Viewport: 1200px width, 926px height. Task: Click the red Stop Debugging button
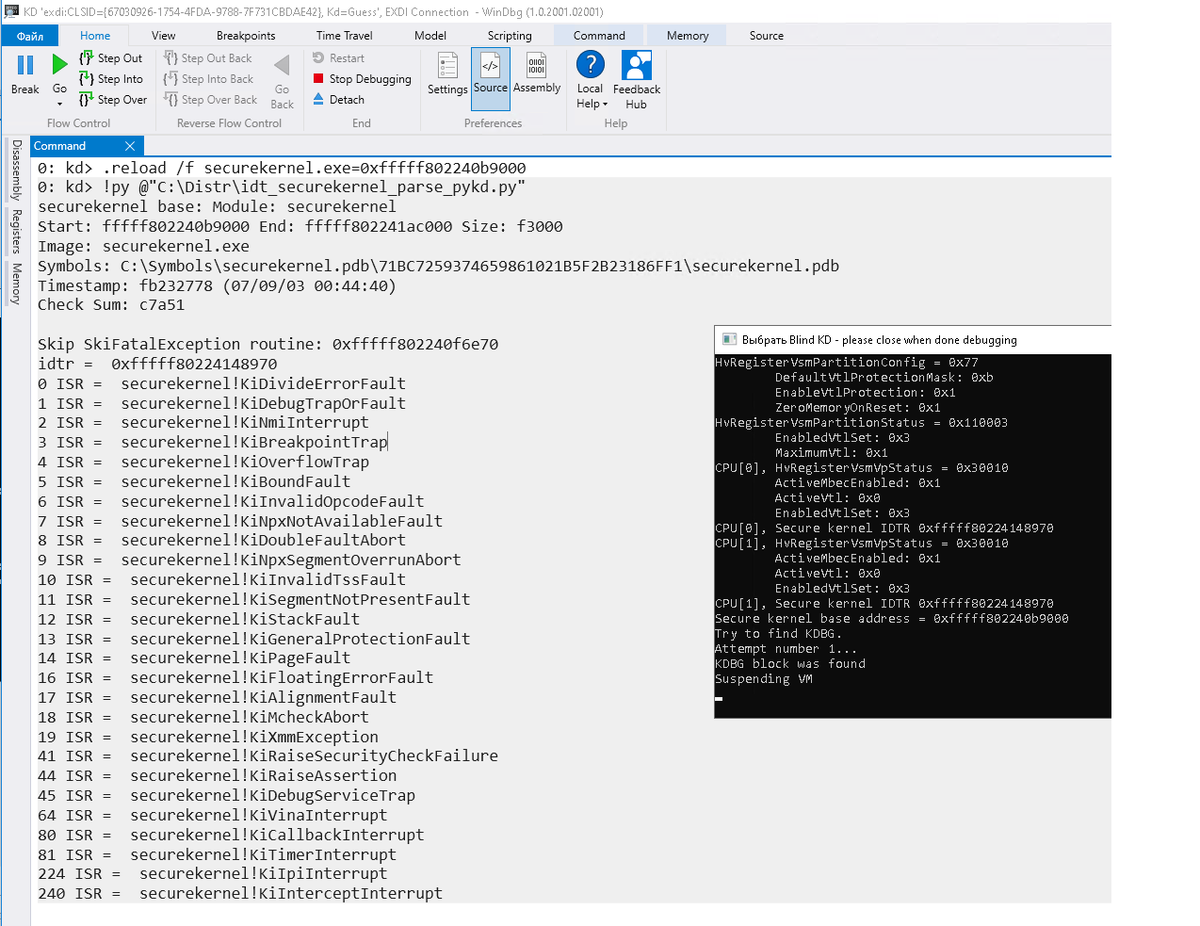(x=362, y=79)
